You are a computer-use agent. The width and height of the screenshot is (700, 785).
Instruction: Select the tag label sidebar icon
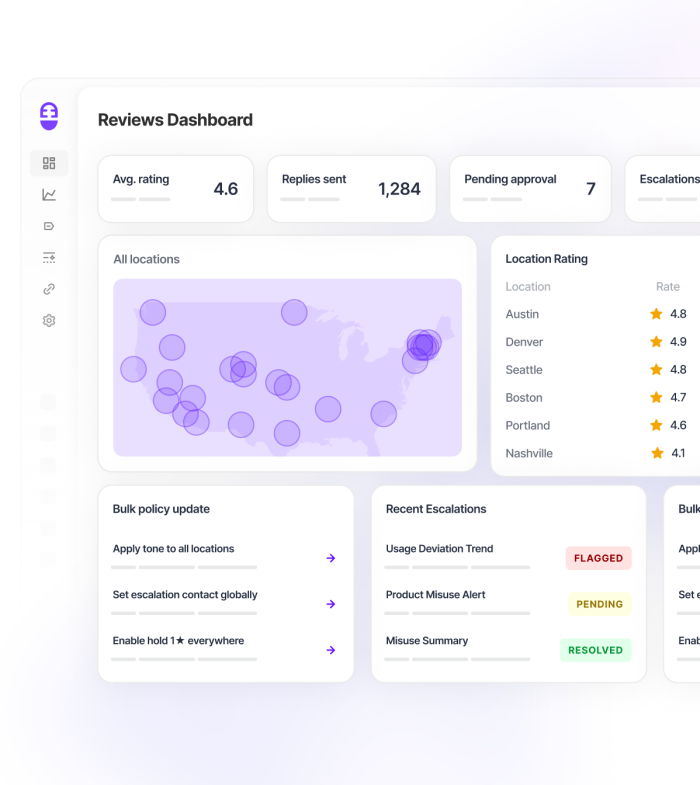(49, 226)
